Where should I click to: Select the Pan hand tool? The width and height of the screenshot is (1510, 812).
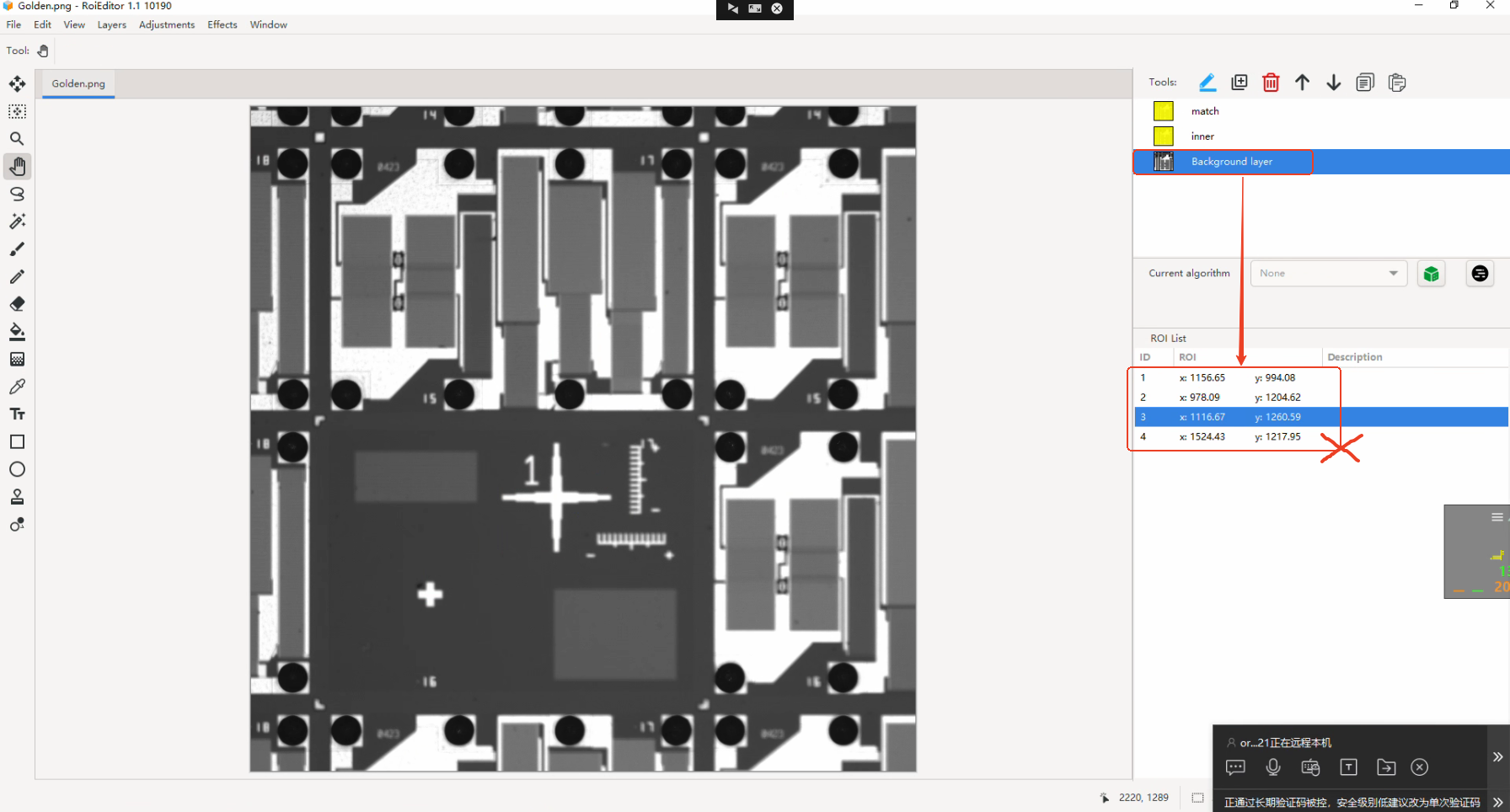coord(17,166)
